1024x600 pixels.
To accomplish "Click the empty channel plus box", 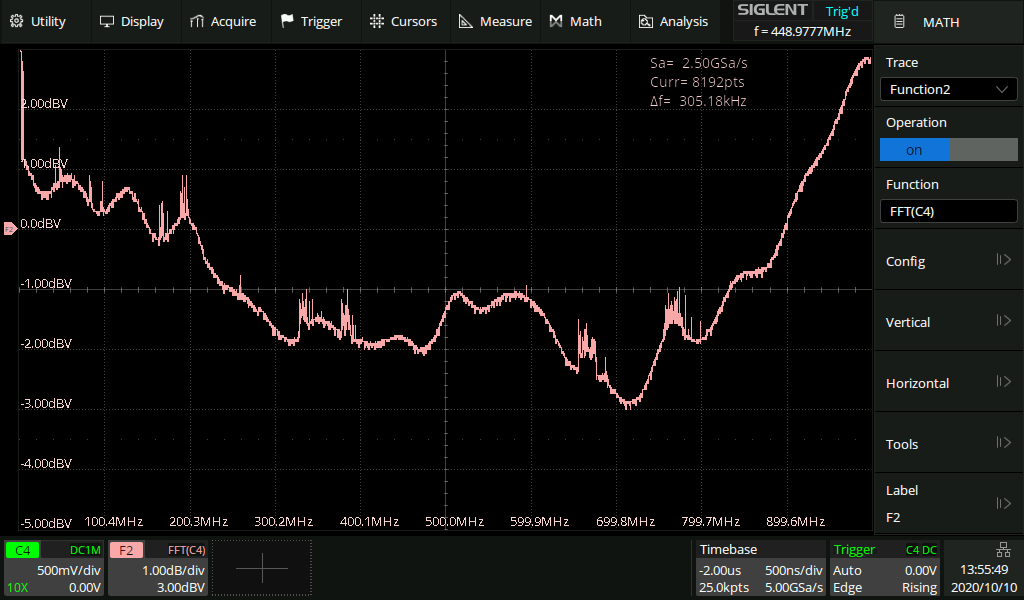I will (x=262, y=567).
